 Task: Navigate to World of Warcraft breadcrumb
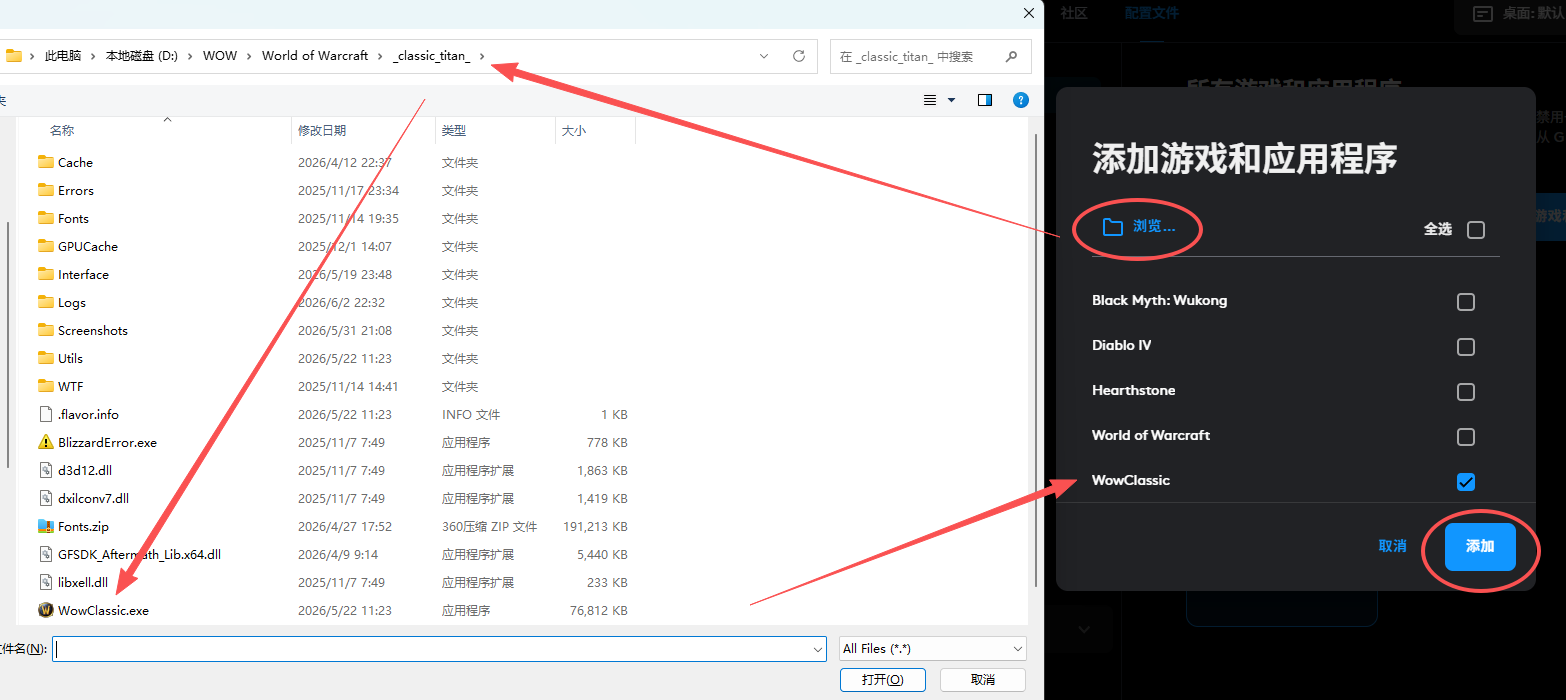(x=315, y=56)
